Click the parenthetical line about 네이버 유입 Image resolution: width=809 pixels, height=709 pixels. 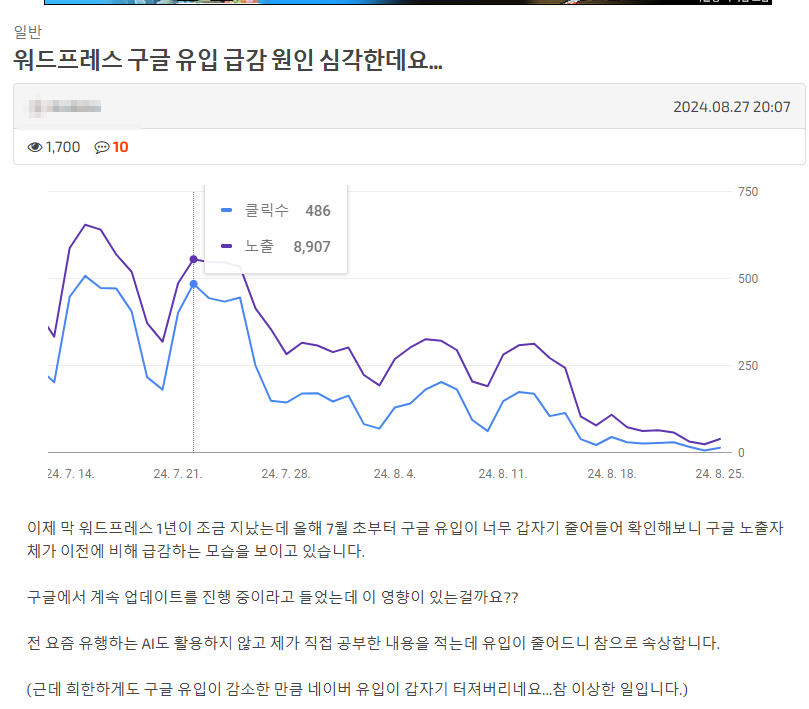point(357,689)
